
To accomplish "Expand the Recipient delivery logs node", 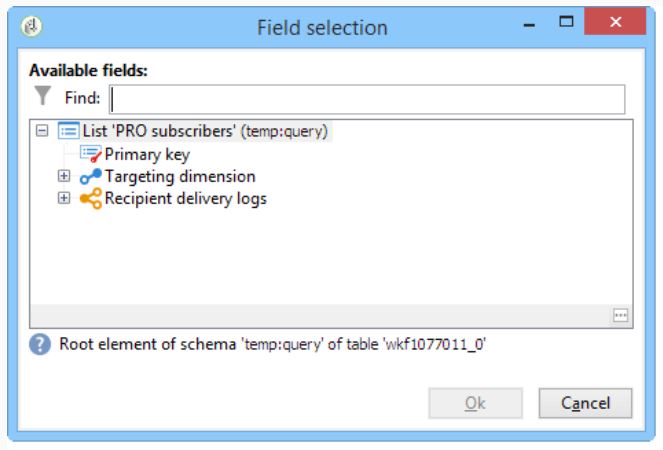I will [64, 198].
